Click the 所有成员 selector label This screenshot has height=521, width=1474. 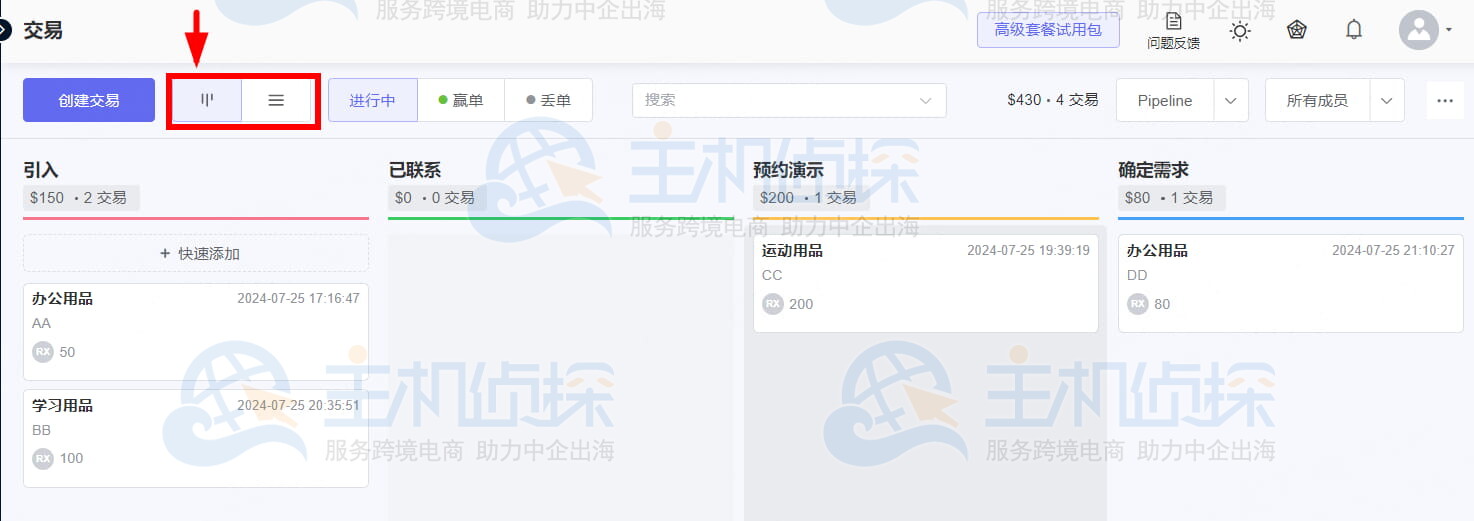[1317, 100]
